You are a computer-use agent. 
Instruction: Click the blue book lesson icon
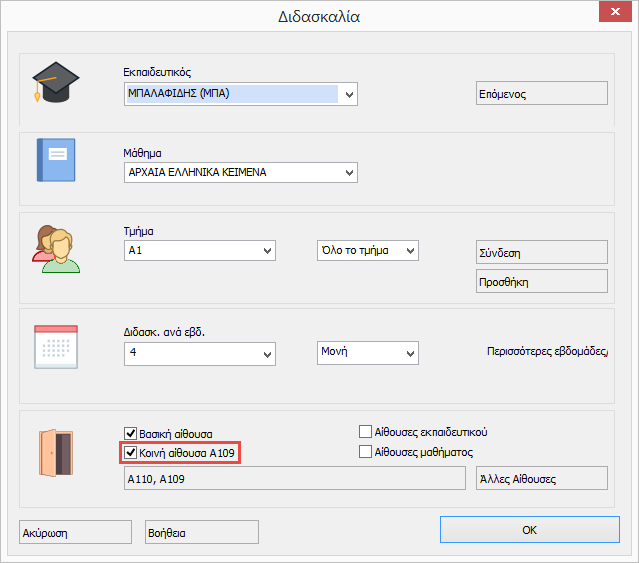click(x=56, y=159)
